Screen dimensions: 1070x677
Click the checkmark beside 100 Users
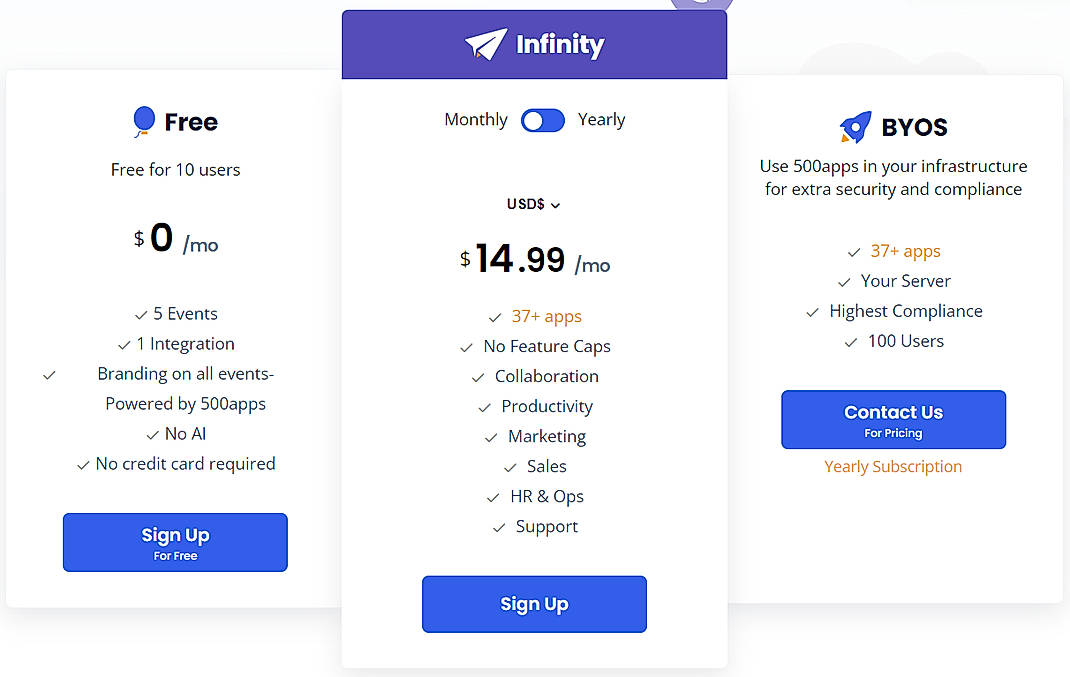(850, 341)
